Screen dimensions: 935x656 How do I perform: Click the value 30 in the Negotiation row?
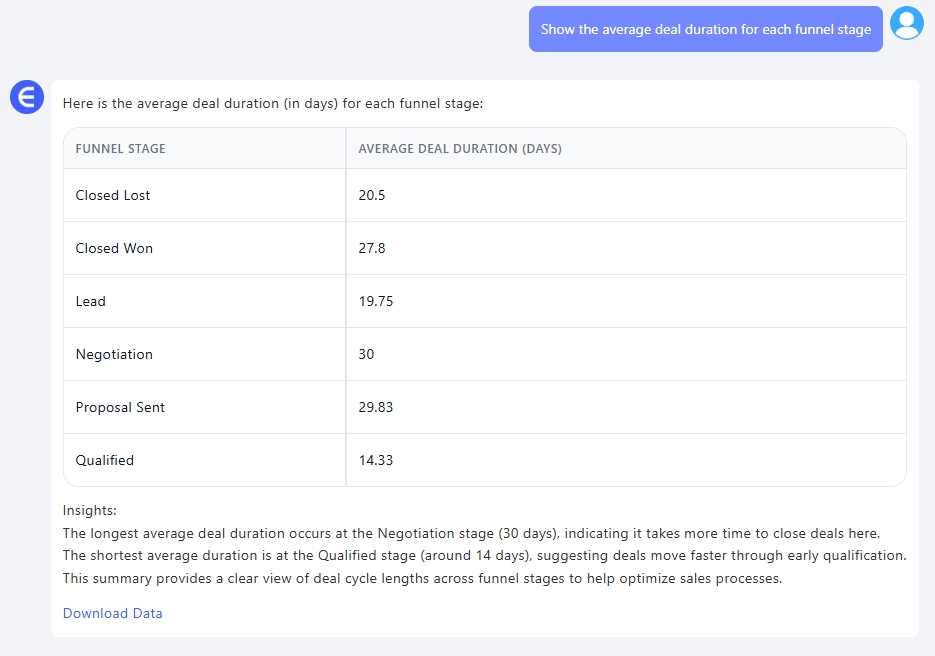(366, 355)
